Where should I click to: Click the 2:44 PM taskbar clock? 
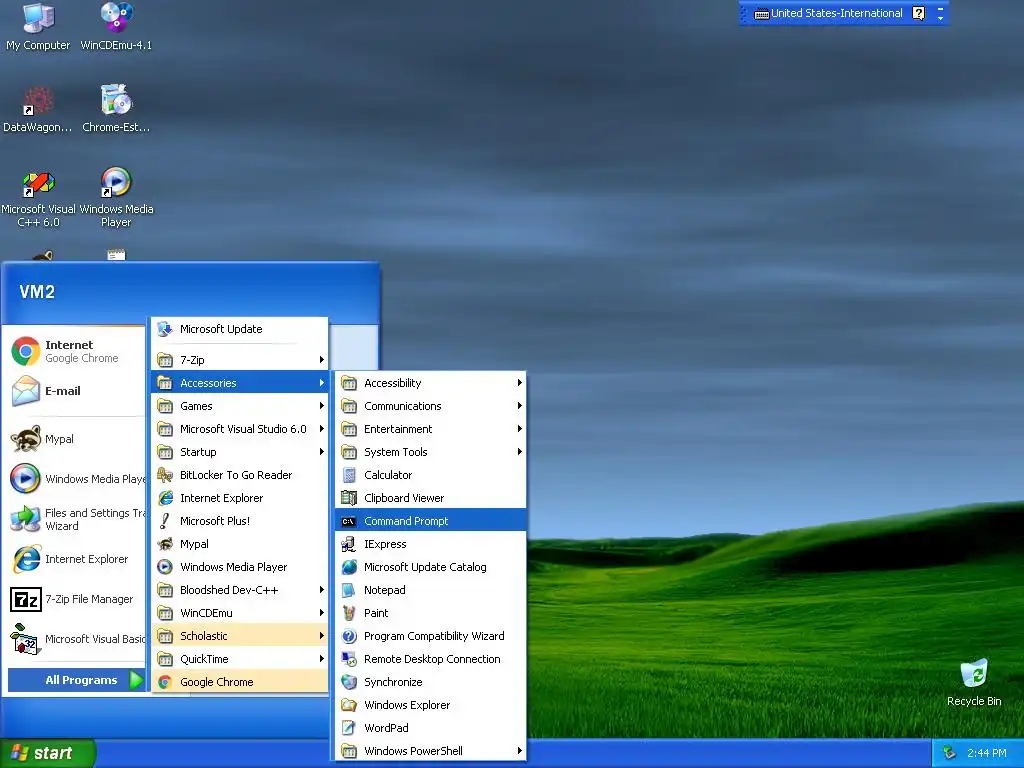(986, 753)
